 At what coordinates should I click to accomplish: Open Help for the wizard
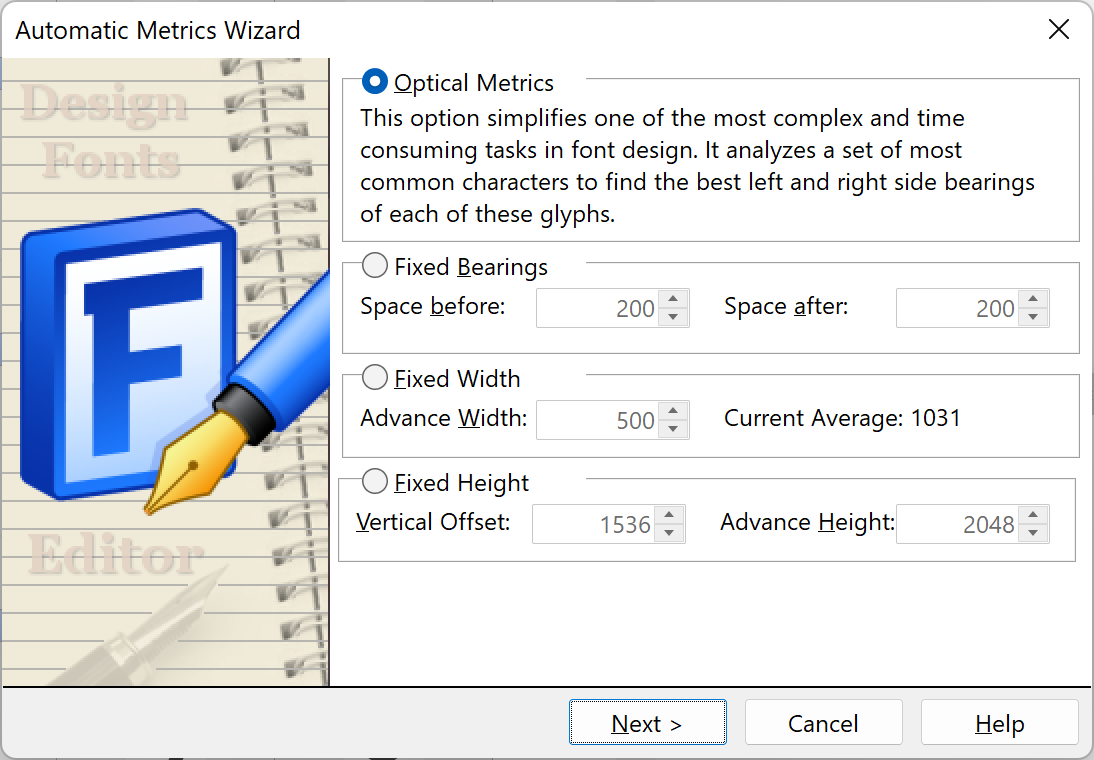[999, 722]
